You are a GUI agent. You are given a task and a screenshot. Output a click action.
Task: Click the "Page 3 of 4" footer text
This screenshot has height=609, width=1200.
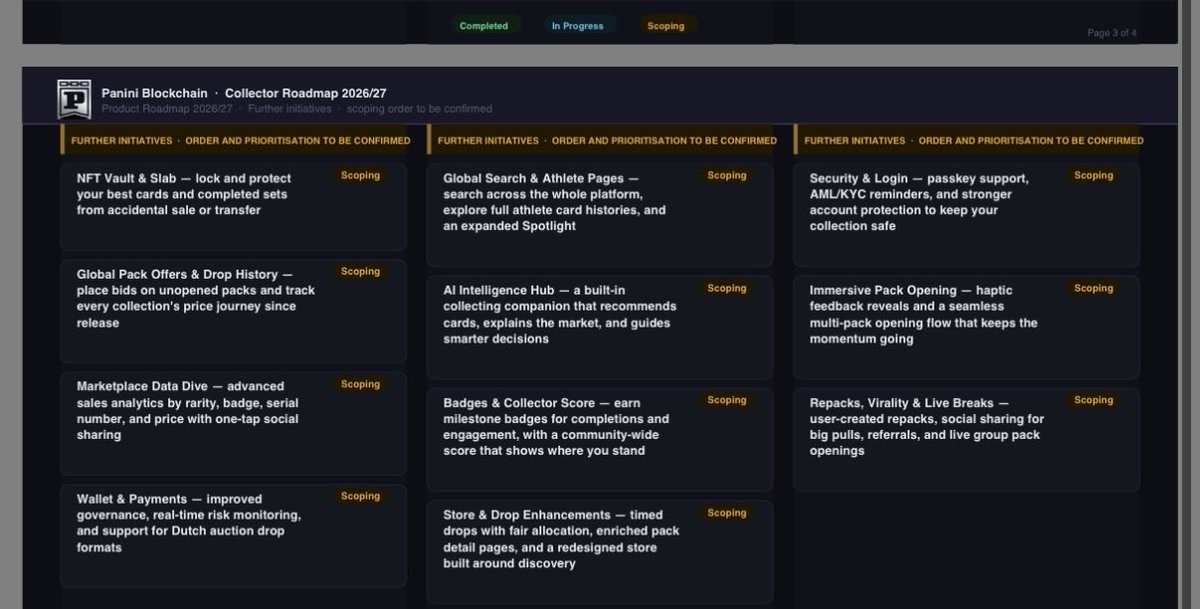(x=1112, y=33)
